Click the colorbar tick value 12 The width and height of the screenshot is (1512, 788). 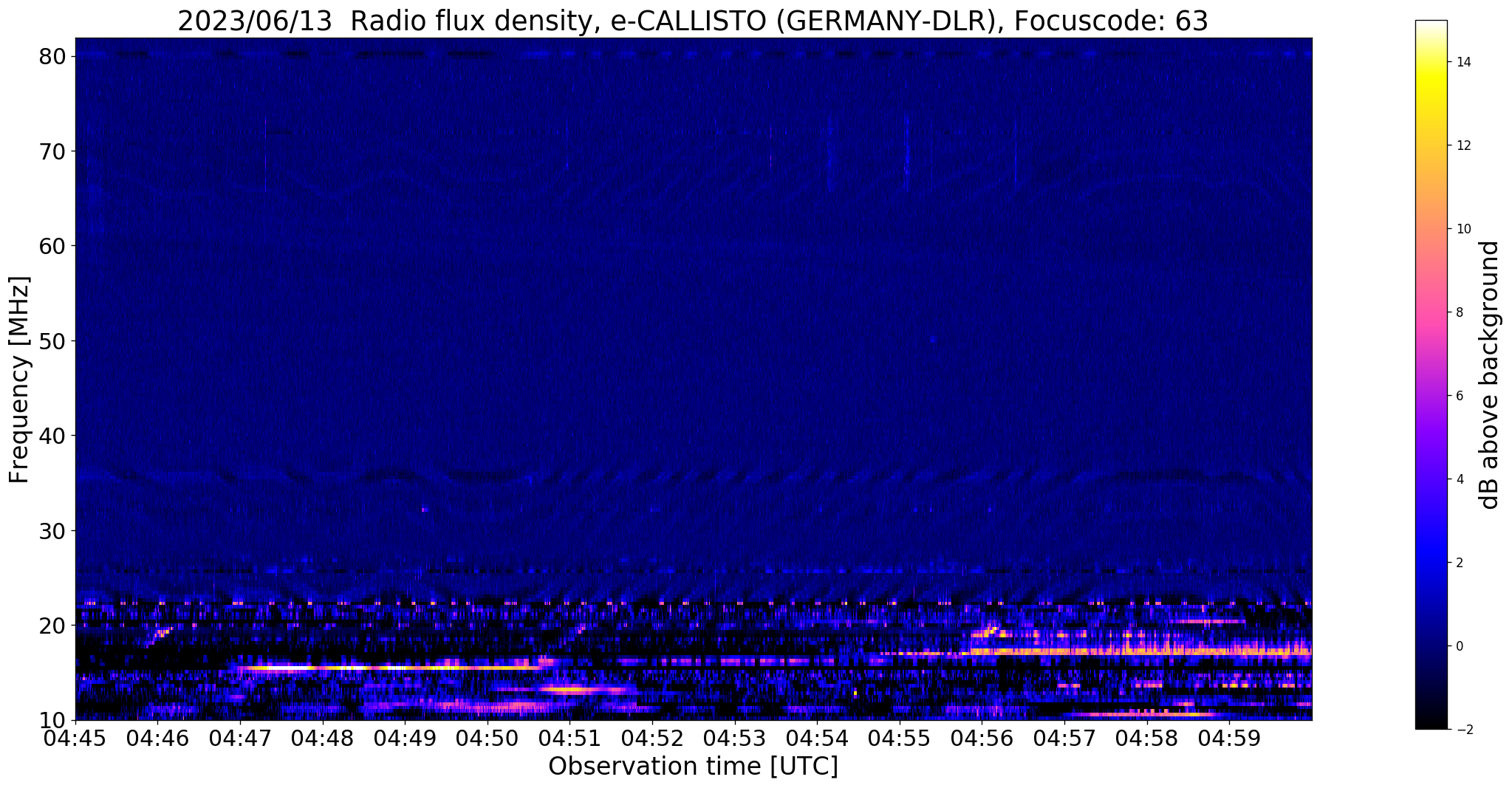(x=1463, y=145)
